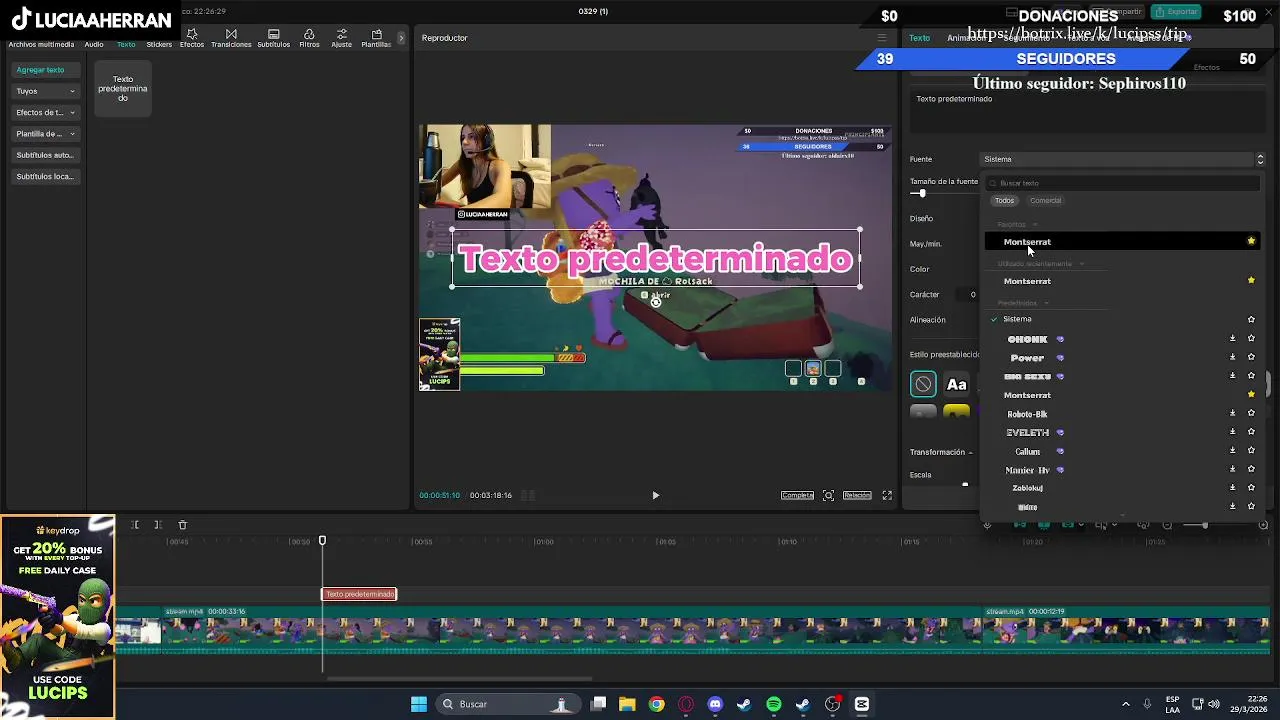Switch to Archivos multimedia tab
This screenshot has width=1280, height=720.
point(41,44)
